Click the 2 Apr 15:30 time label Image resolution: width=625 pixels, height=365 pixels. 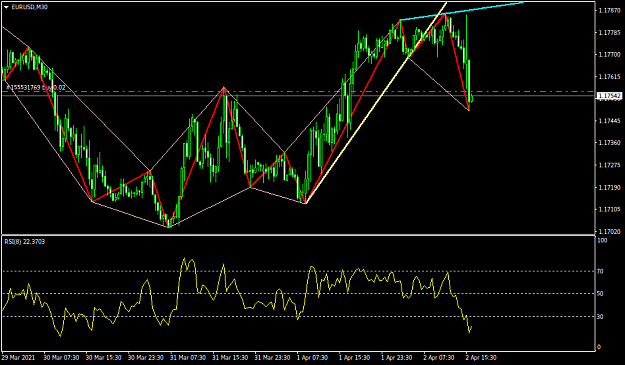point(482,358)
